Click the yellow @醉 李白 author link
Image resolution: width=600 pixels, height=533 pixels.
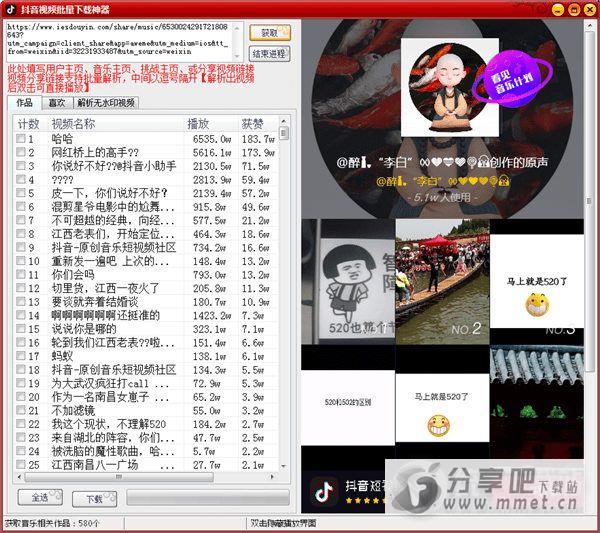(443, 181)
